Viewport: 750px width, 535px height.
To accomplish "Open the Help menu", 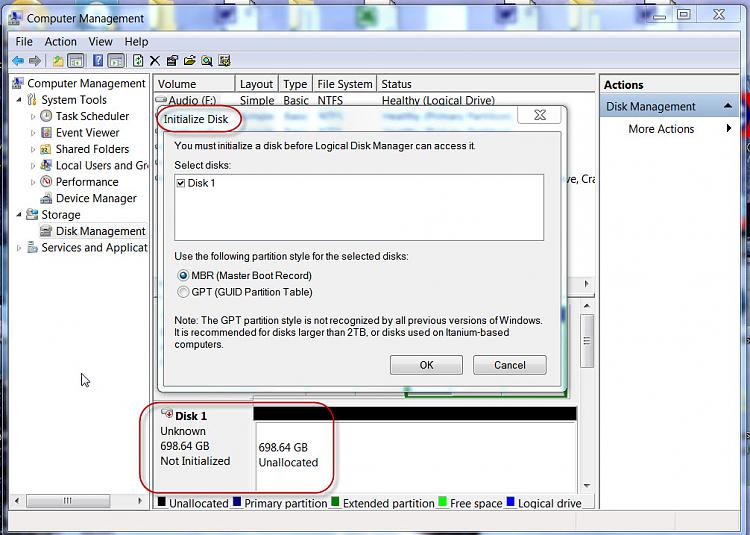I will click(136, 42).
